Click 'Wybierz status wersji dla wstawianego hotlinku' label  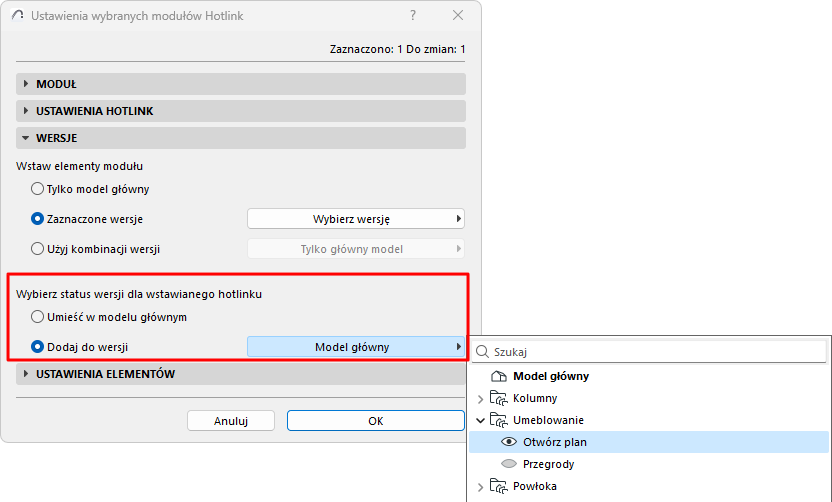click(139, 294)
